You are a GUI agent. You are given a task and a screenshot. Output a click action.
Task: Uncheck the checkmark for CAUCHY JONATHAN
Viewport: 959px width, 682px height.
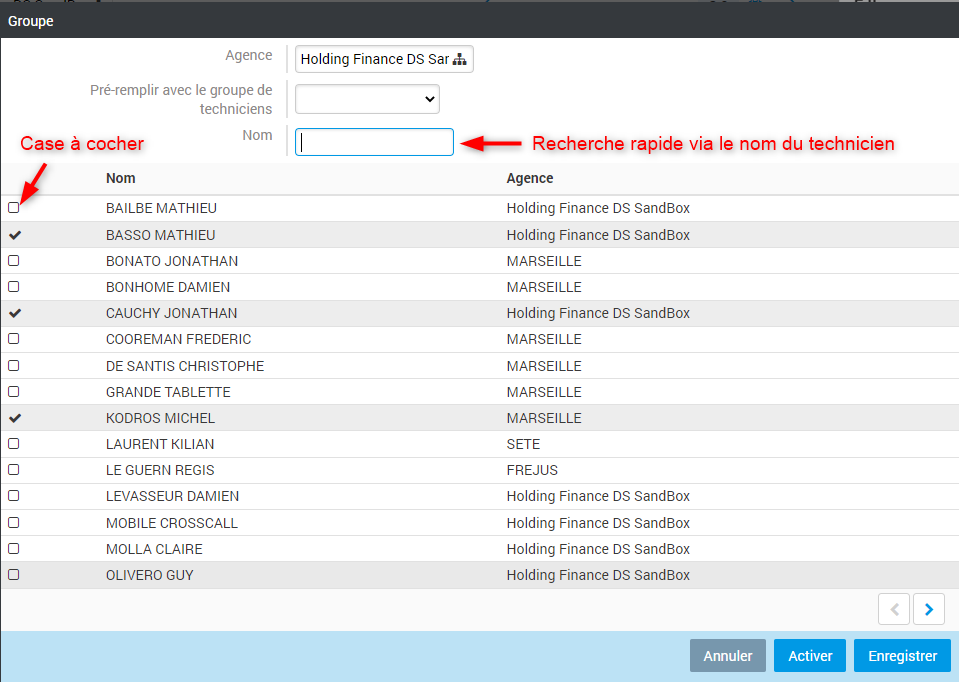point(14,313)
